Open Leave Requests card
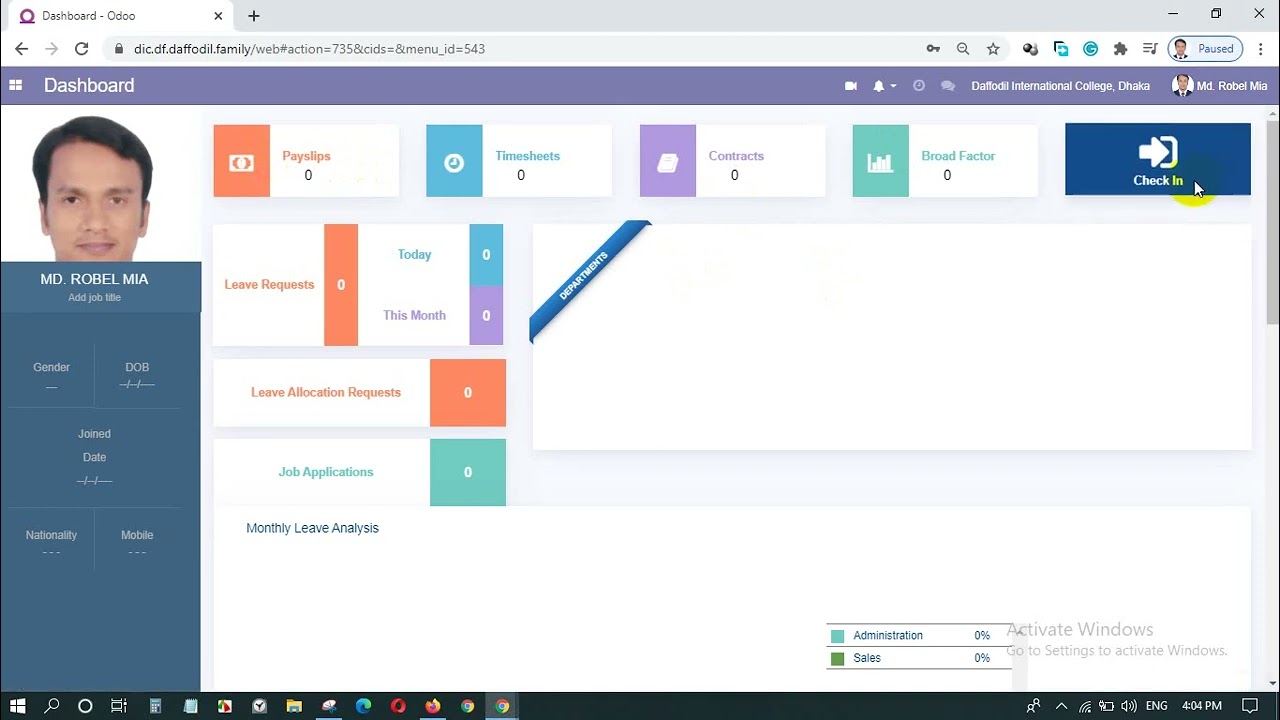 click(x=285, y=285)
